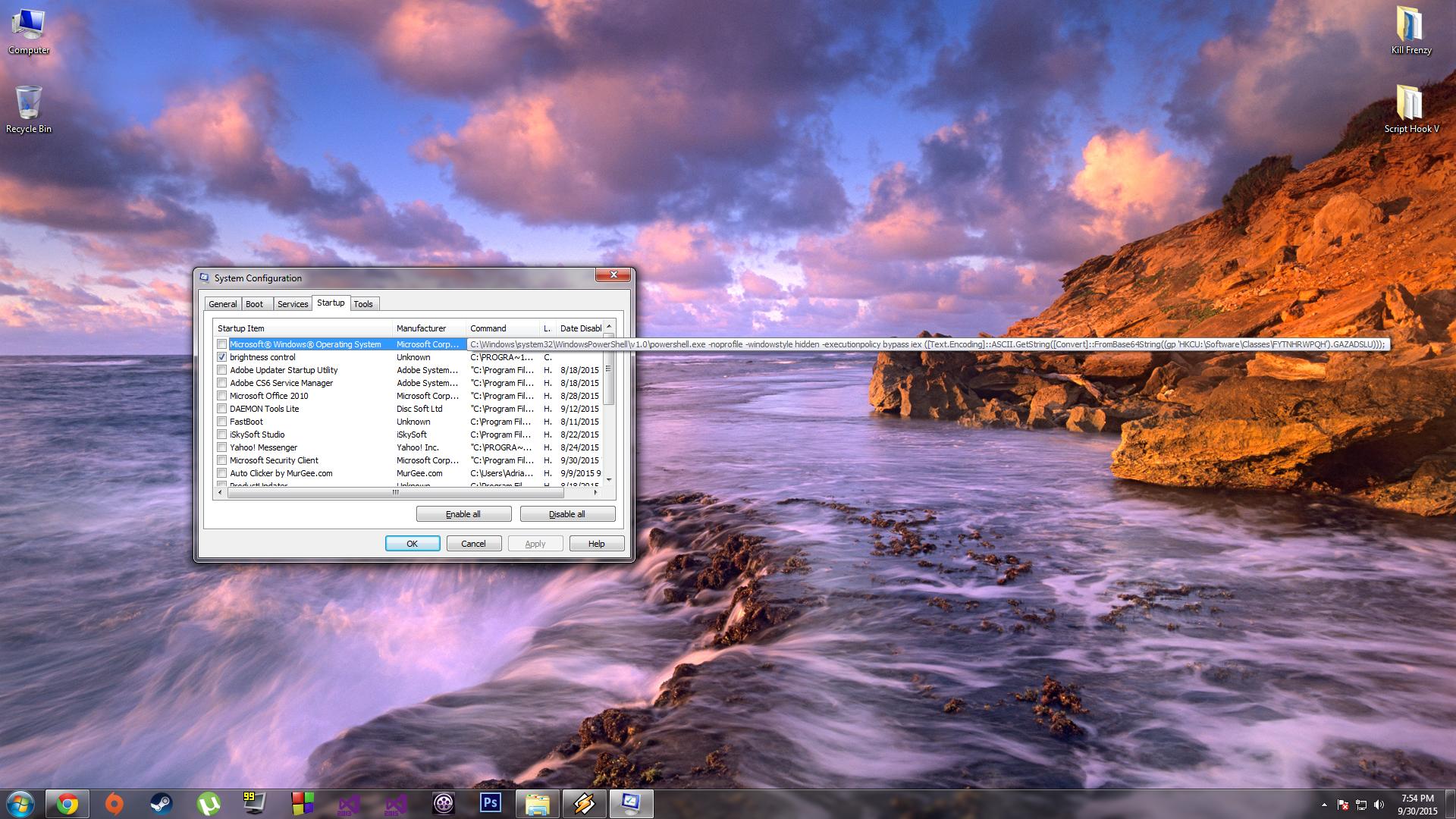Image resolution: width=1456 pixels, height=819 pixels.
Task: Launch Steam from the taskbar
Action: click(161, 804)
